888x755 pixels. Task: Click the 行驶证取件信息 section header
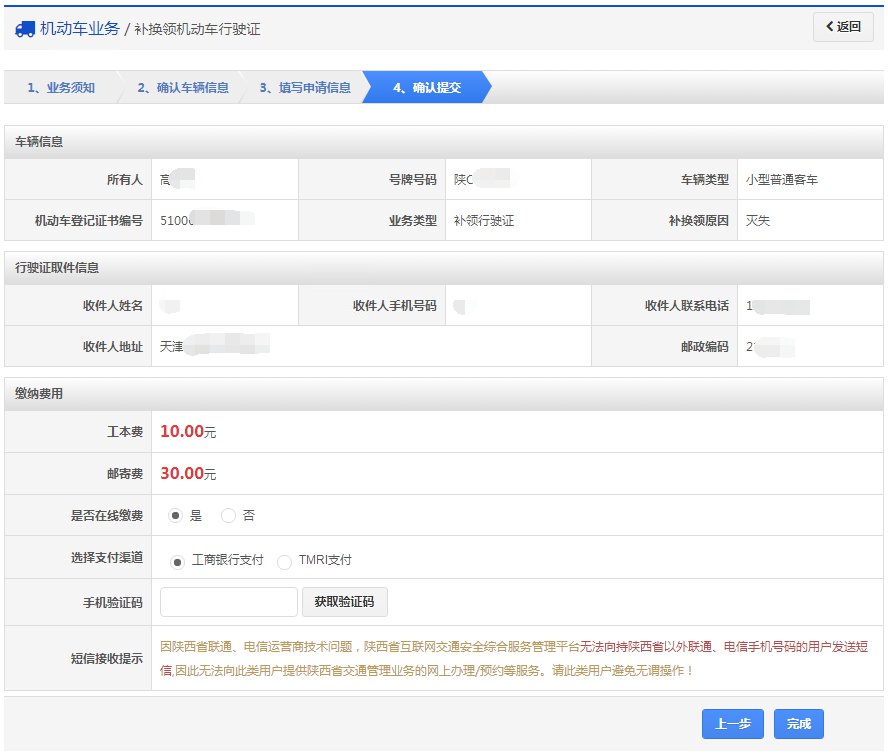57,268
